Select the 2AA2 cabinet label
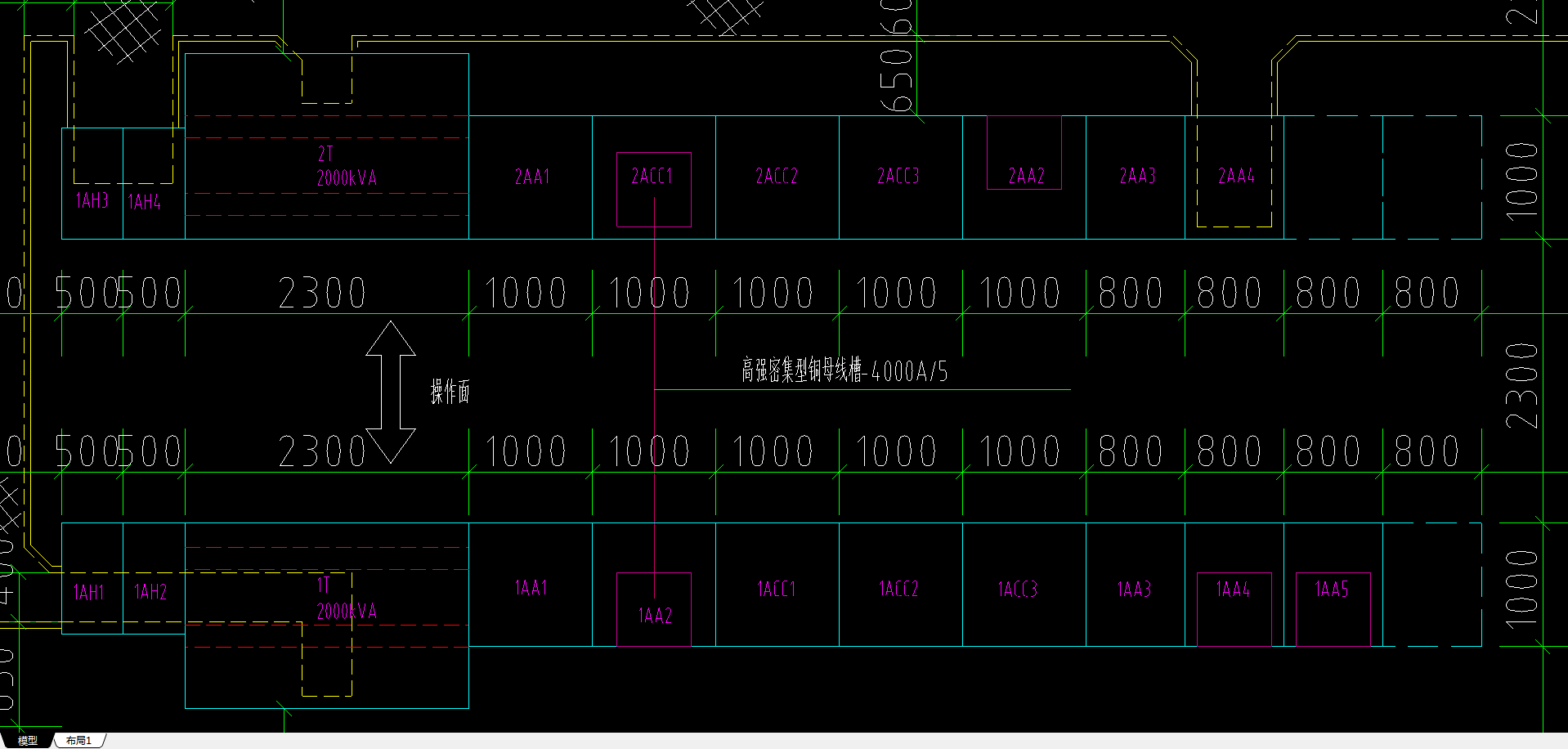The height and width of the screenshot is (749, 1568). (1027, 176)
